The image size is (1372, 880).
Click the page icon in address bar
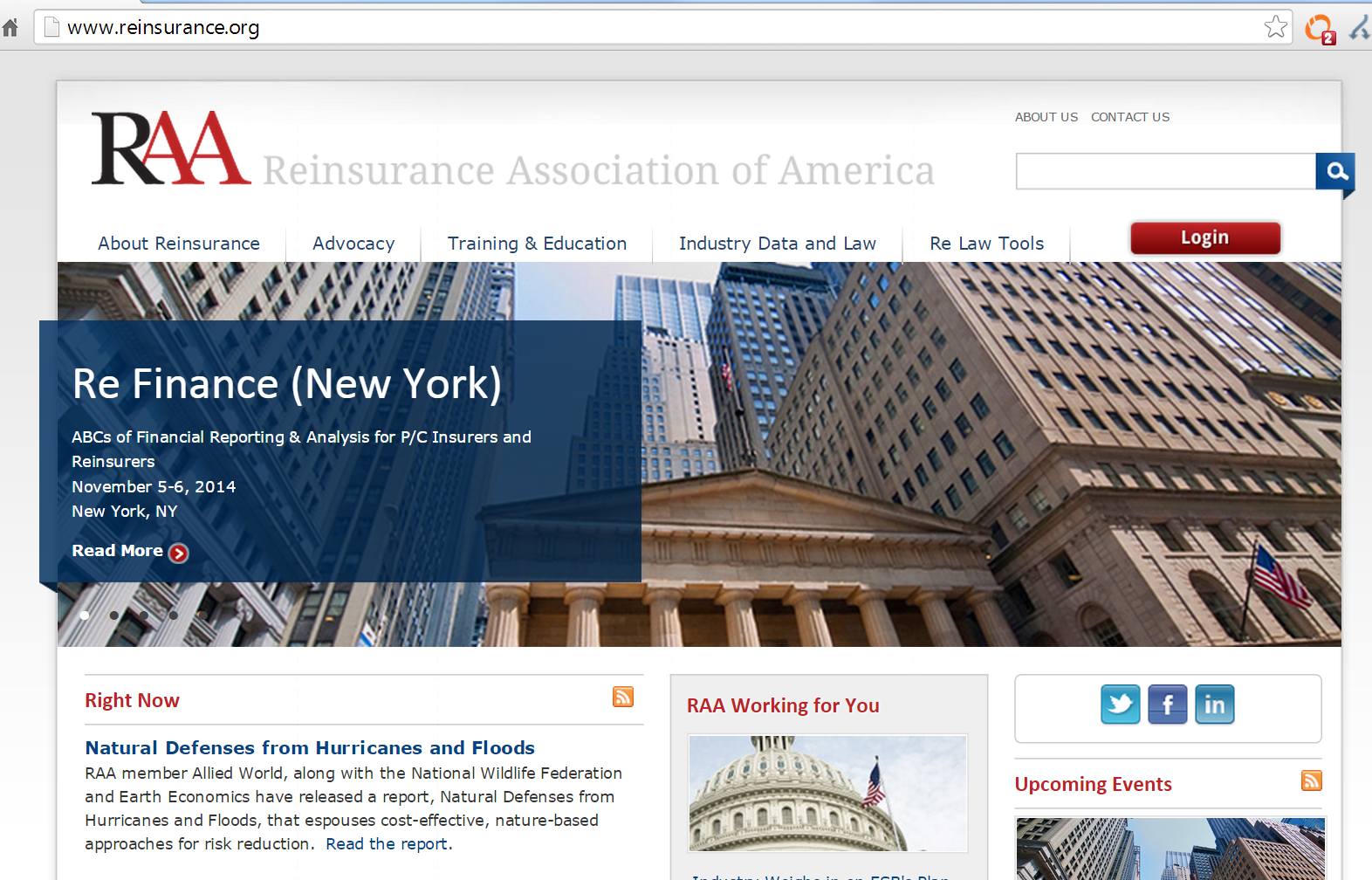pyautogui.click(x=51, y=27)
